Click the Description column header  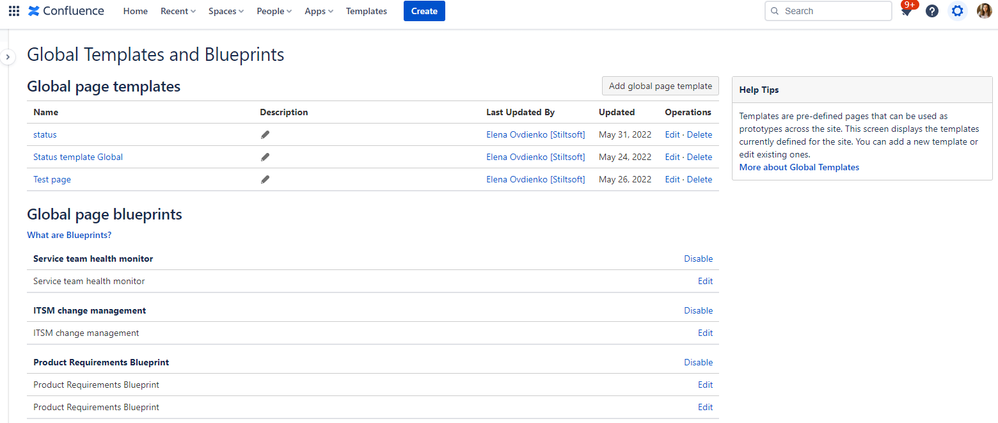(x=284, y=112)
